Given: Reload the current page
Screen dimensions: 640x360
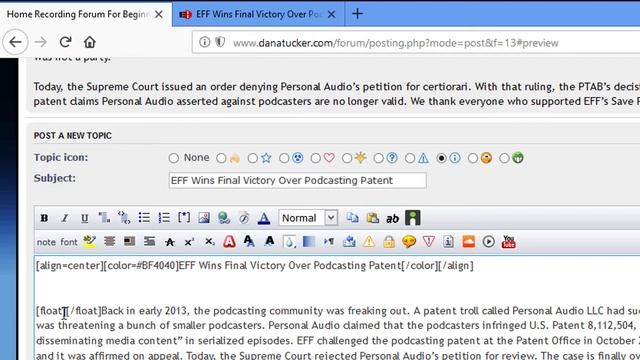Looking at the screenshot, I should 65,42.
